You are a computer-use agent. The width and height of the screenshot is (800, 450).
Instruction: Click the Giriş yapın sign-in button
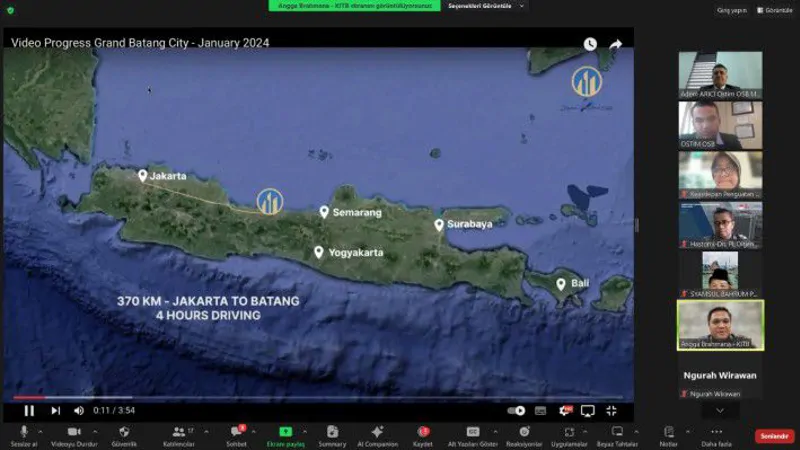tap(732, 10)
